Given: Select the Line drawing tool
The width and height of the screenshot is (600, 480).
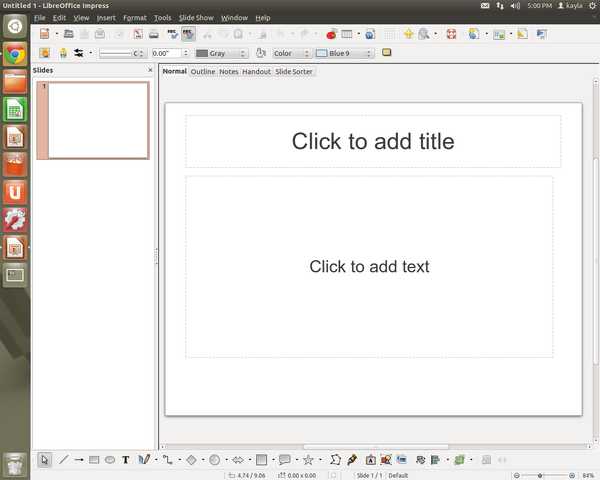Looking at the screenshot, I should [x=64, y=459].
